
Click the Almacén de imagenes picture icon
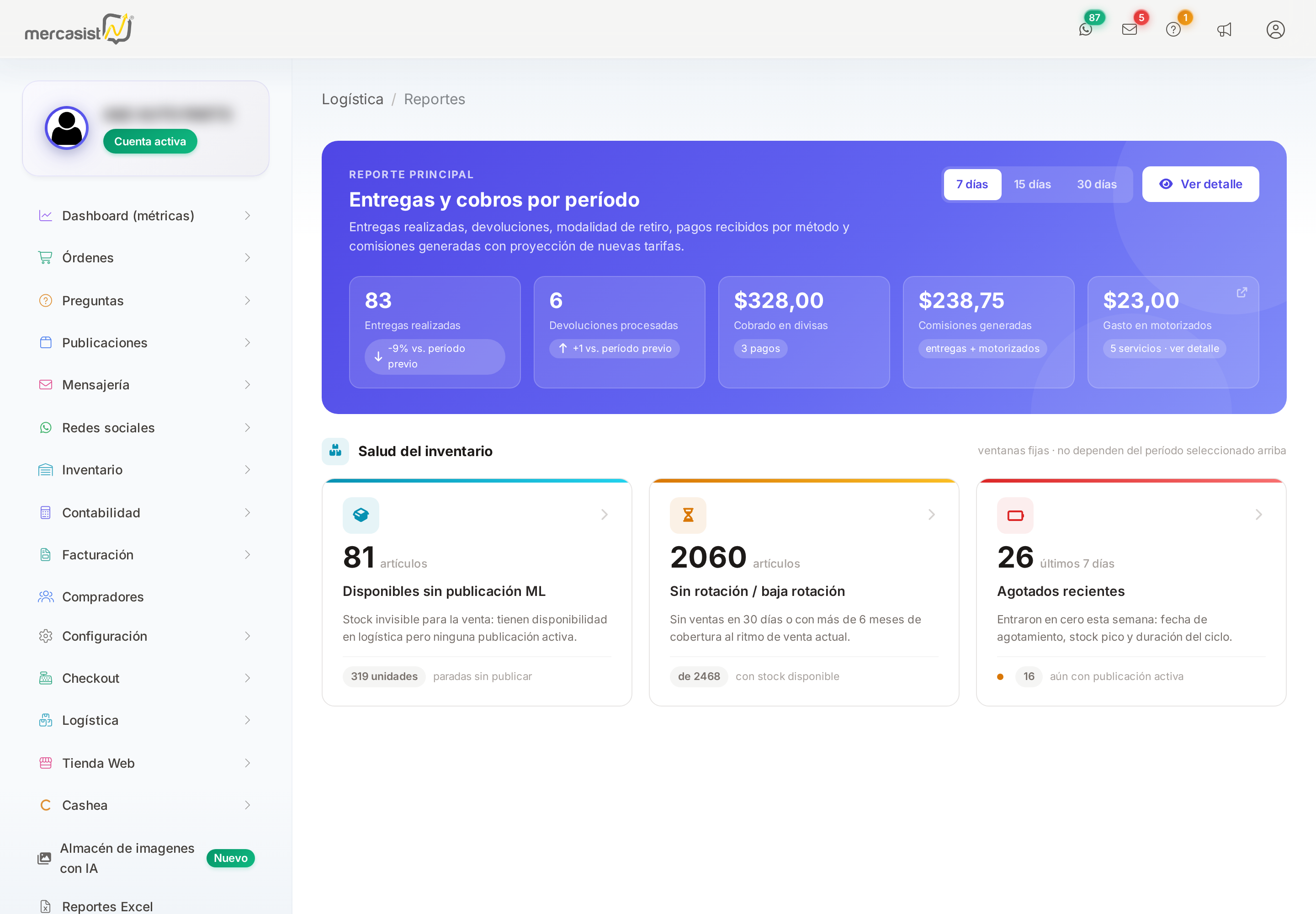pos(44,858)
